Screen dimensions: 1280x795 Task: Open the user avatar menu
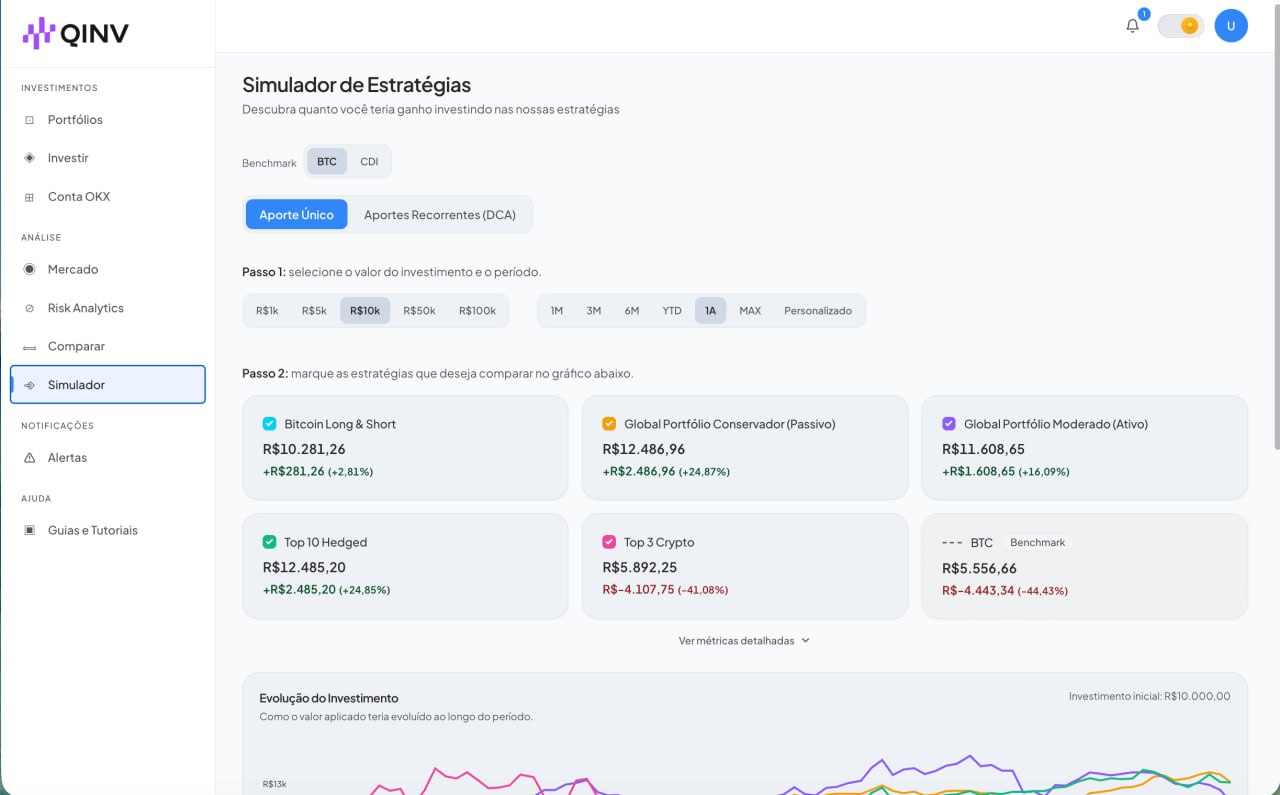coord(1231,26)
